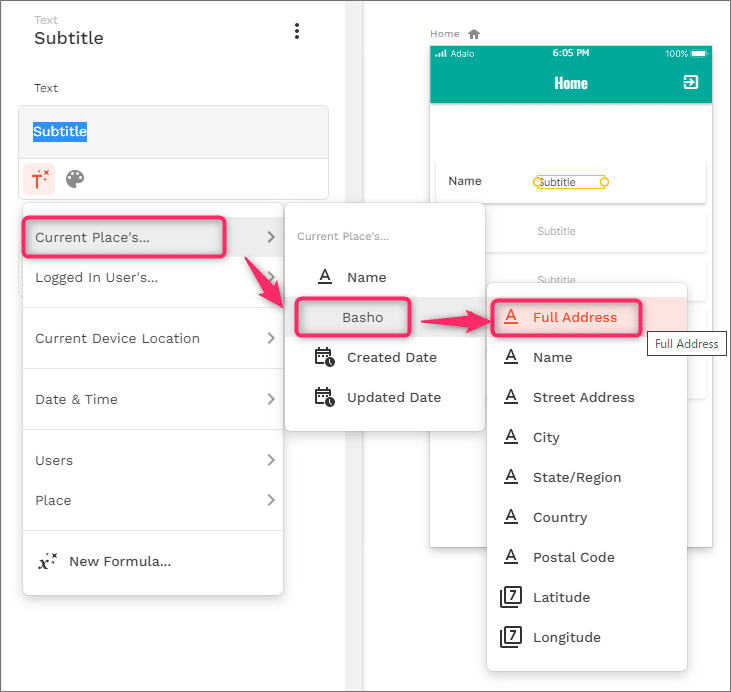Image resolution: width=731 pixels, height=692 pixels.
Task: Click the logout icon in the Home header
Action: [x=690, y=83]
